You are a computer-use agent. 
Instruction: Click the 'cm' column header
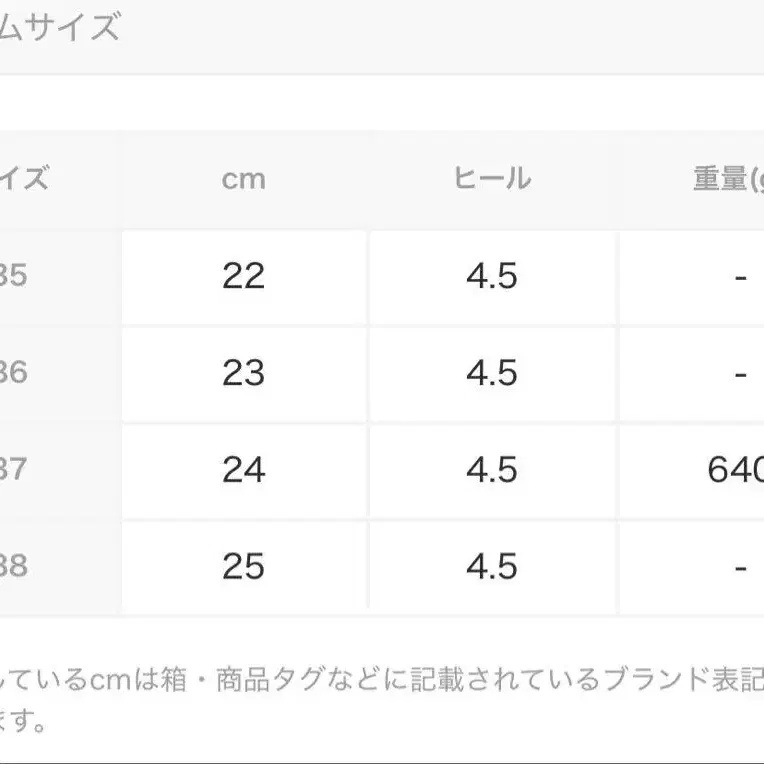click(x=243, y=179)
